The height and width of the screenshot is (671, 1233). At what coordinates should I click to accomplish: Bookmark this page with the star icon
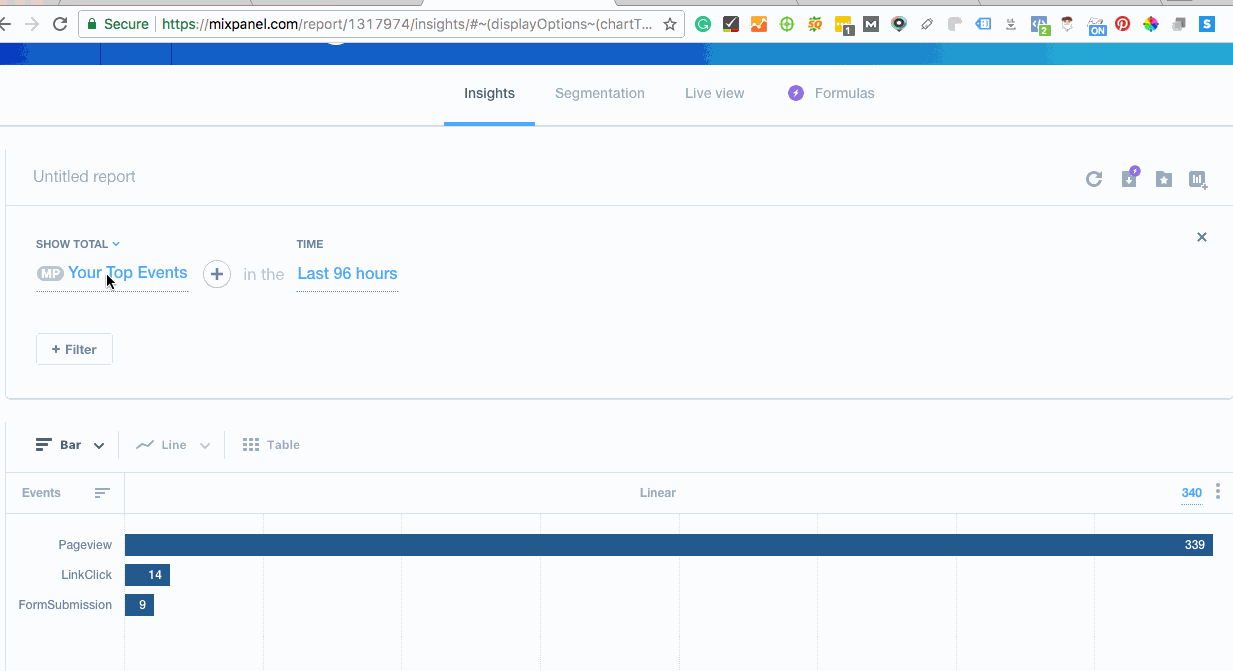pos(669,24)
